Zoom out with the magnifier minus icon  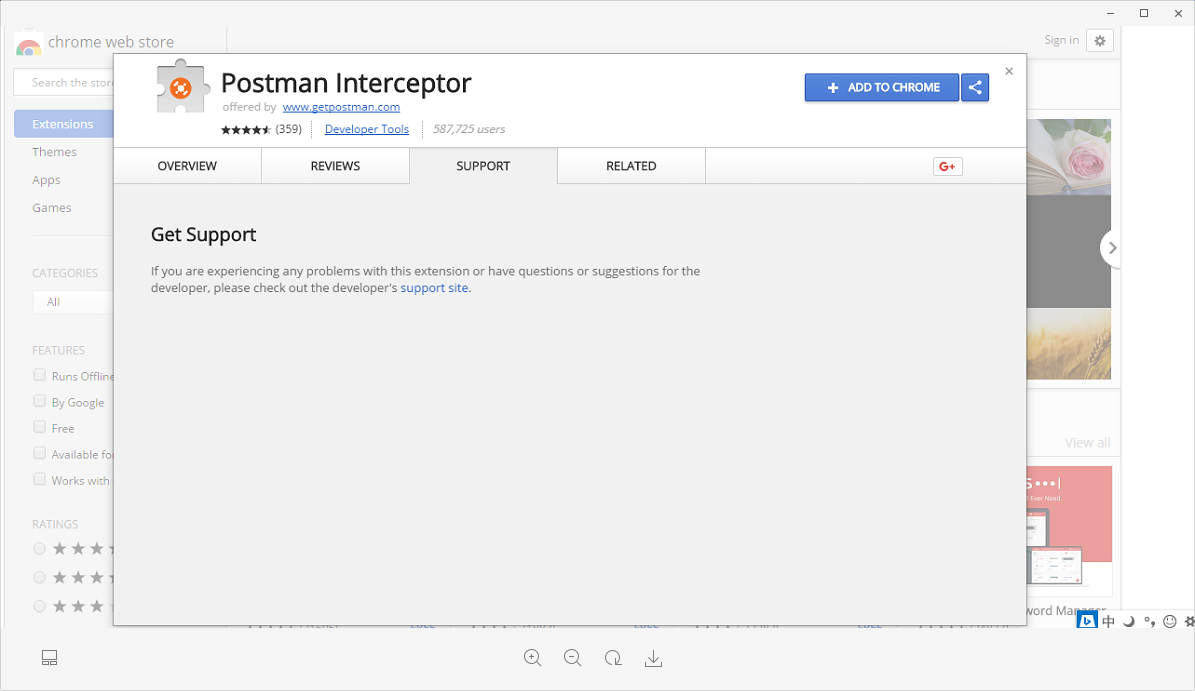(572, 658)
